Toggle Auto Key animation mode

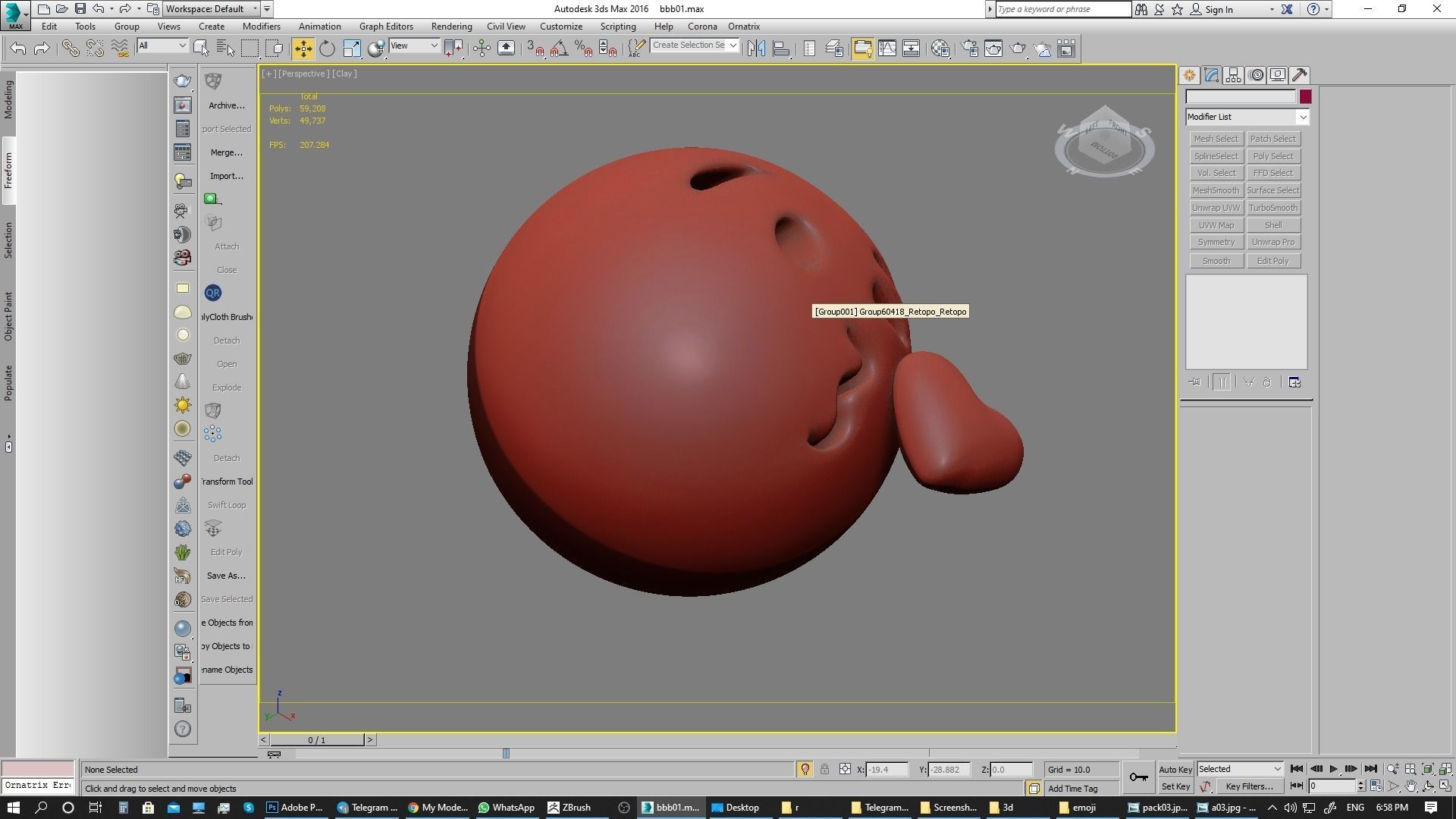click(x=1175, y=770)
